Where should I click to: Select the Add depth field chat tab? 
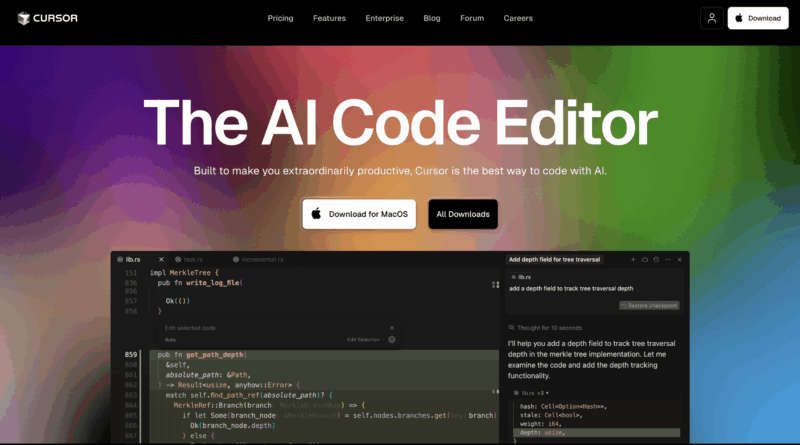tap(554, 260)
